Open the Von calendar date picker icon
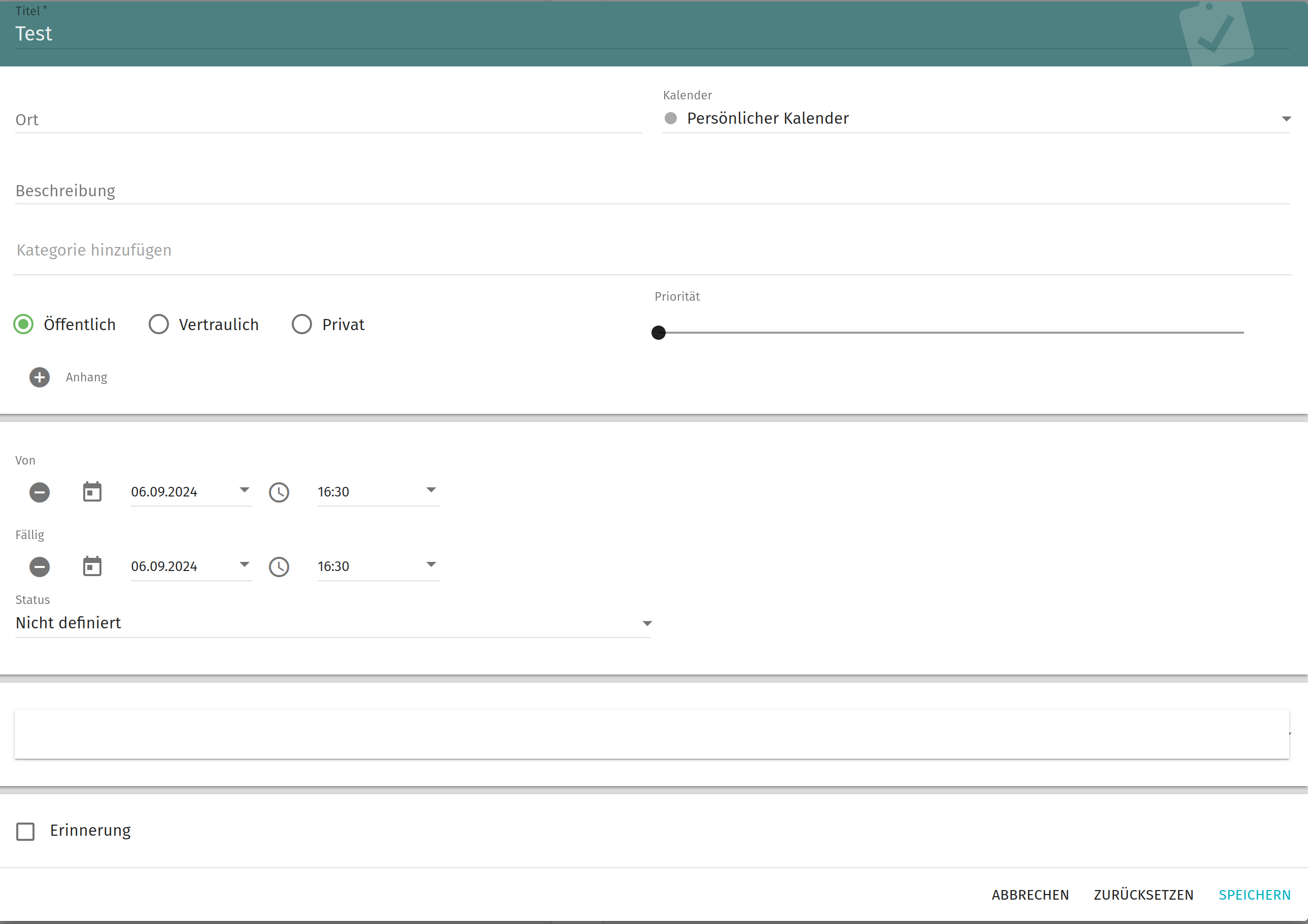The height and width of the screenshot is (924, 1308). 92,492
